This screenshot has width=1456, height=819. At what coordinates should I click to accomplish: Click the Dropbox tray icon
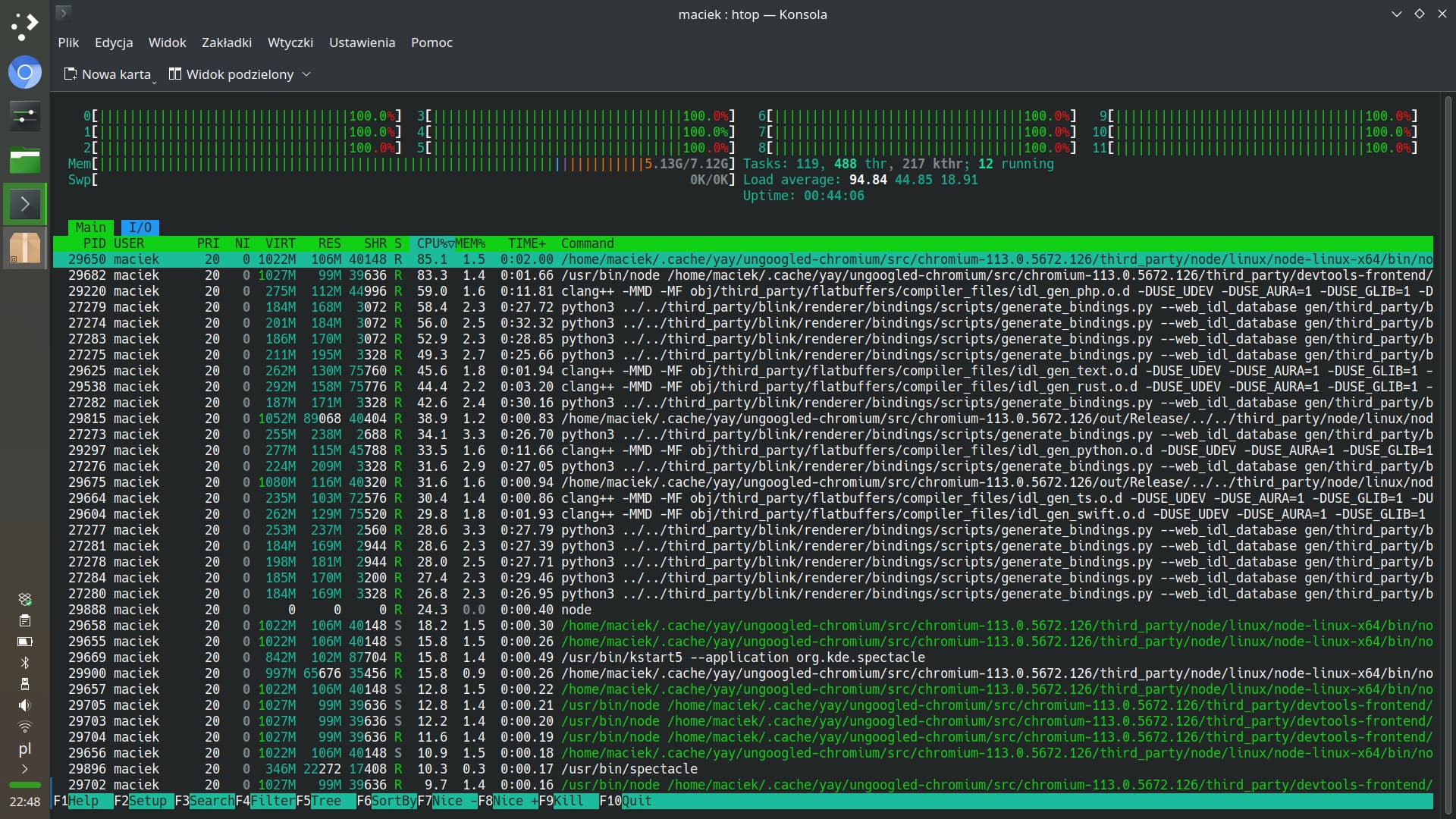[24, 599]
